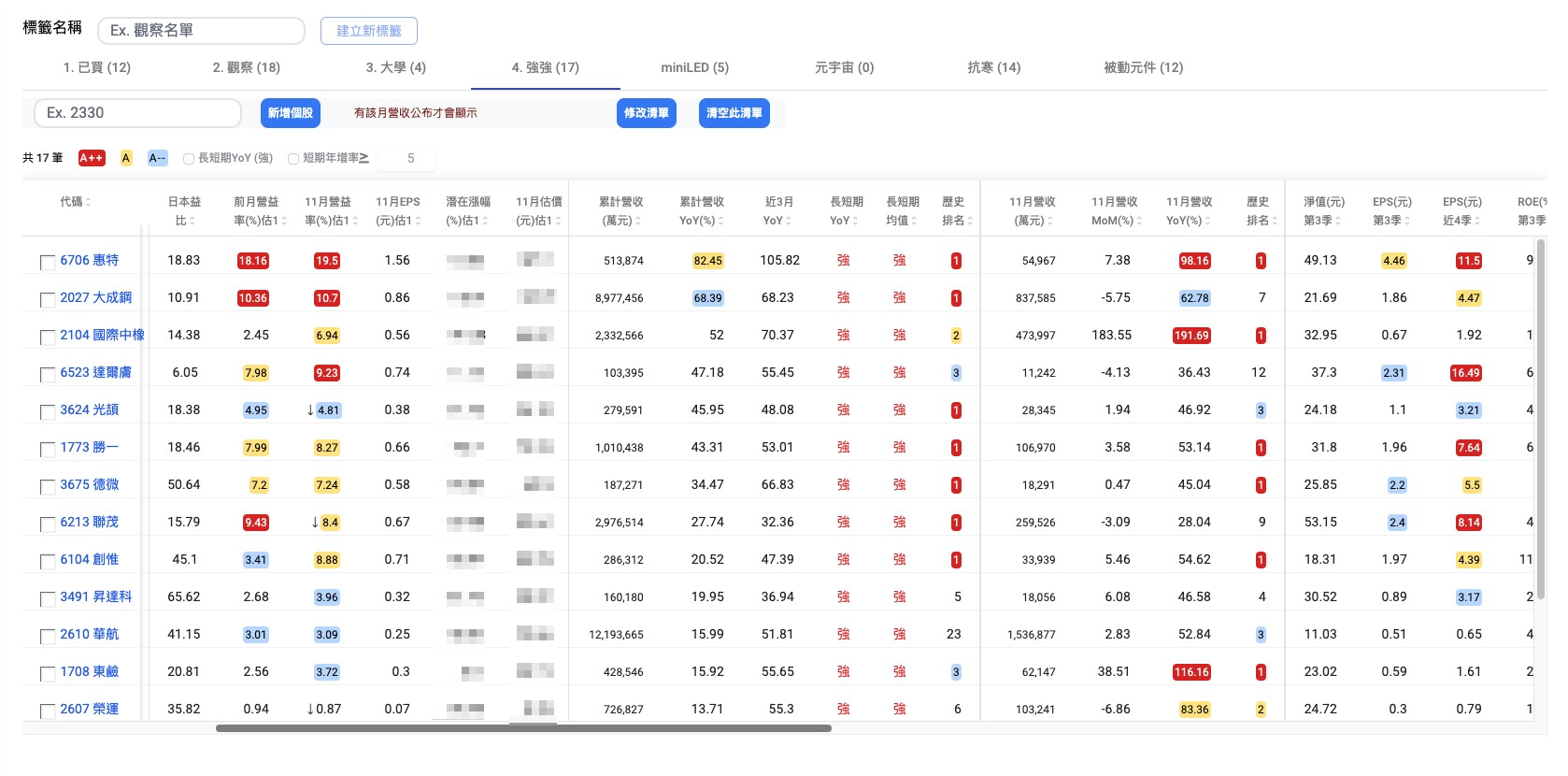Screen dimensions: 1568x776
Task: Sort by 累計營收 YoY(%) column header
Action: 702,211
